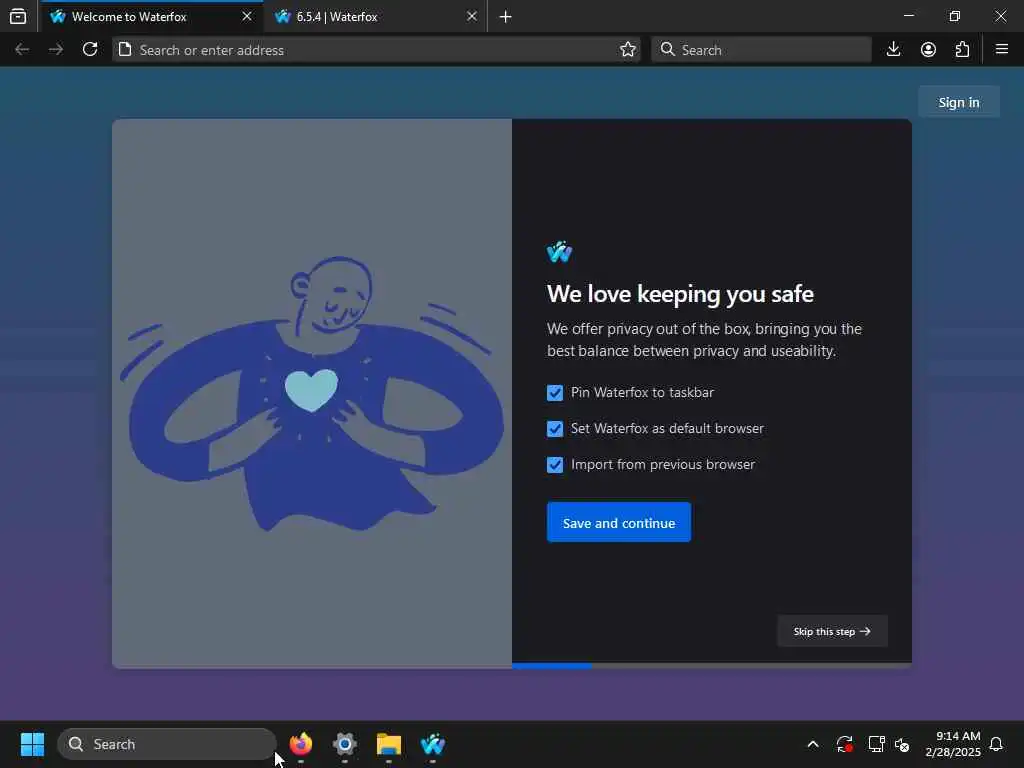1024x768 pixels.
Task: Uncheck Import from previous browser
Action: pos(555,465)
